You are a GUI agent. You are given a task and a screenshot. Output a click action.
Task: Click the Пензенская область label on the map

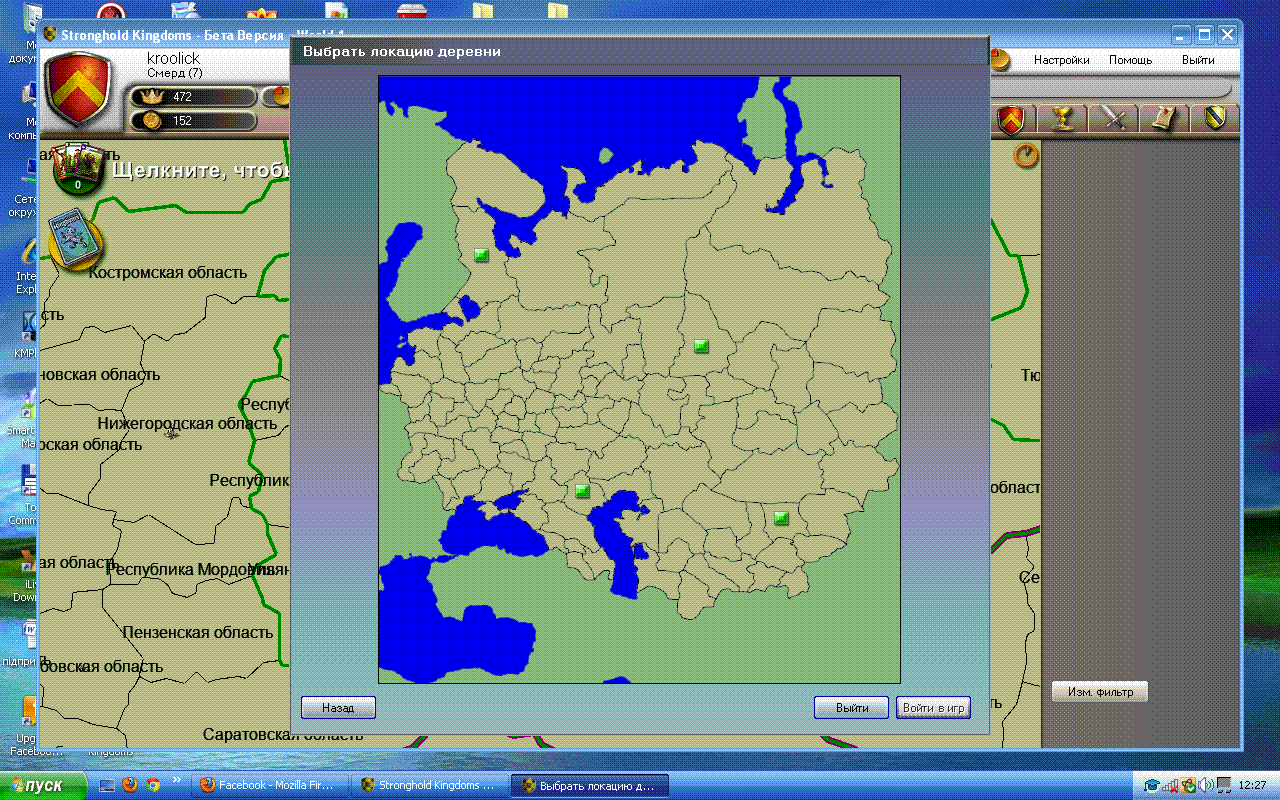point(197,632)
